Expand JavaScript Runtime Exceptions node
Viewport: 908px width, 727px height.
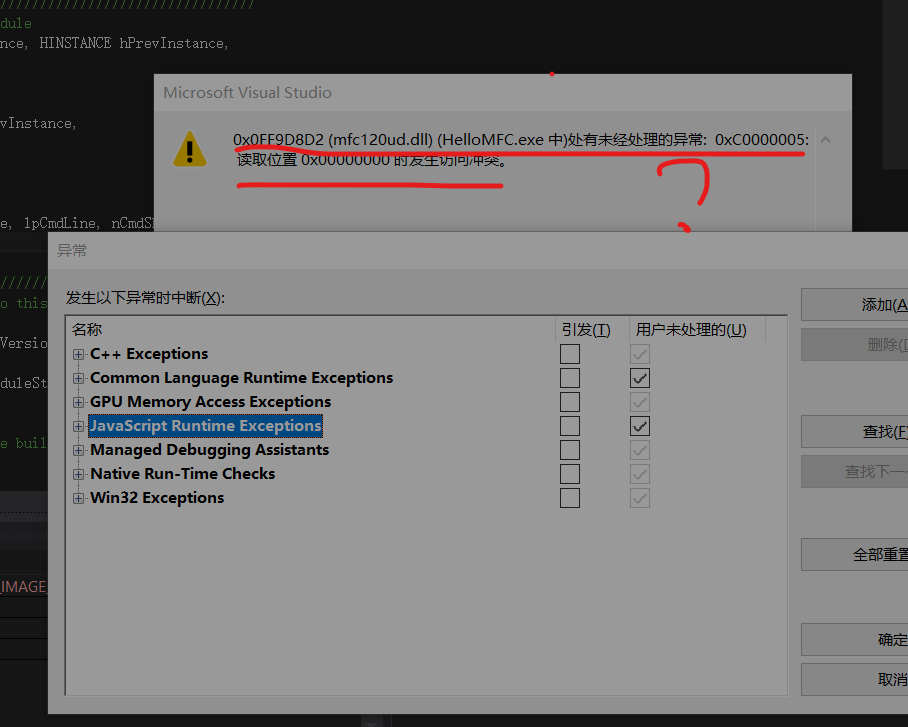point(78,426)
